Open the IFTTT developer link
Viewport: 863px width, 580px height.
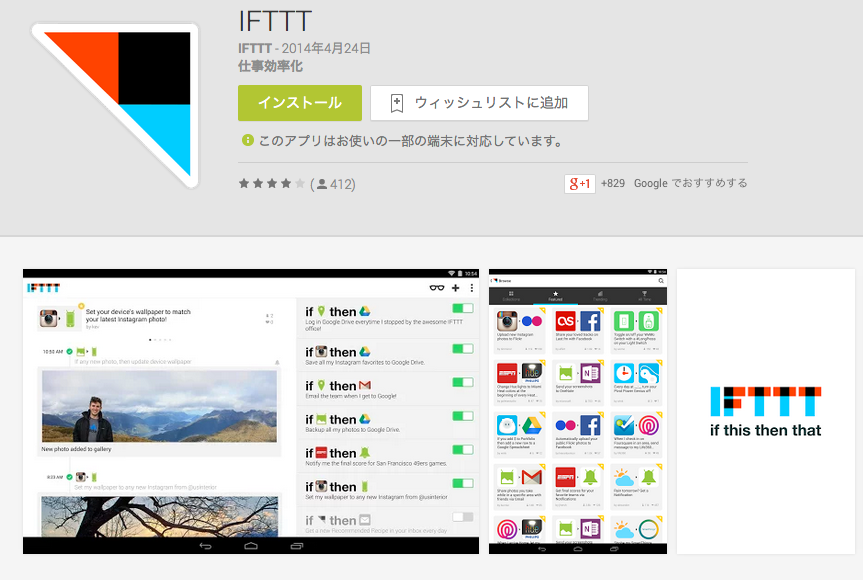point(255,48)
